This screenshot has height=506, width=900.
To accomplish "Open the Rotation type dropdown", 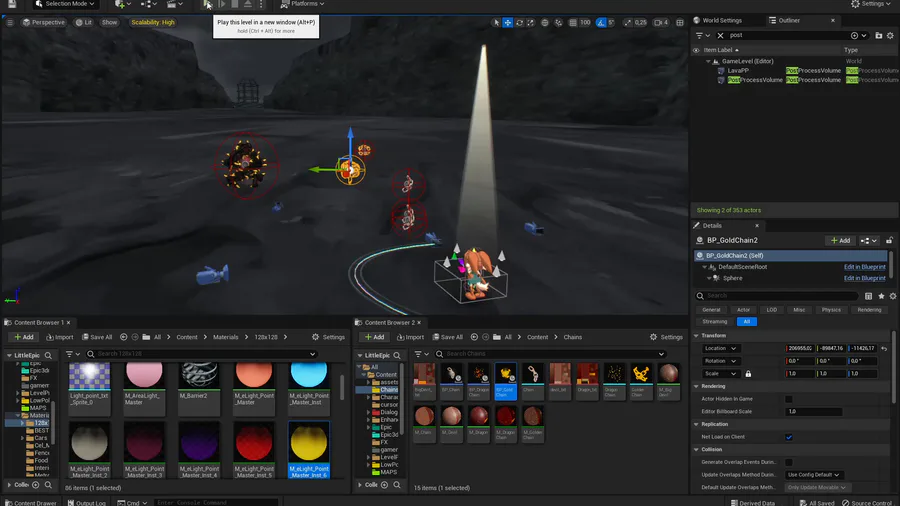I will (720, 361).
